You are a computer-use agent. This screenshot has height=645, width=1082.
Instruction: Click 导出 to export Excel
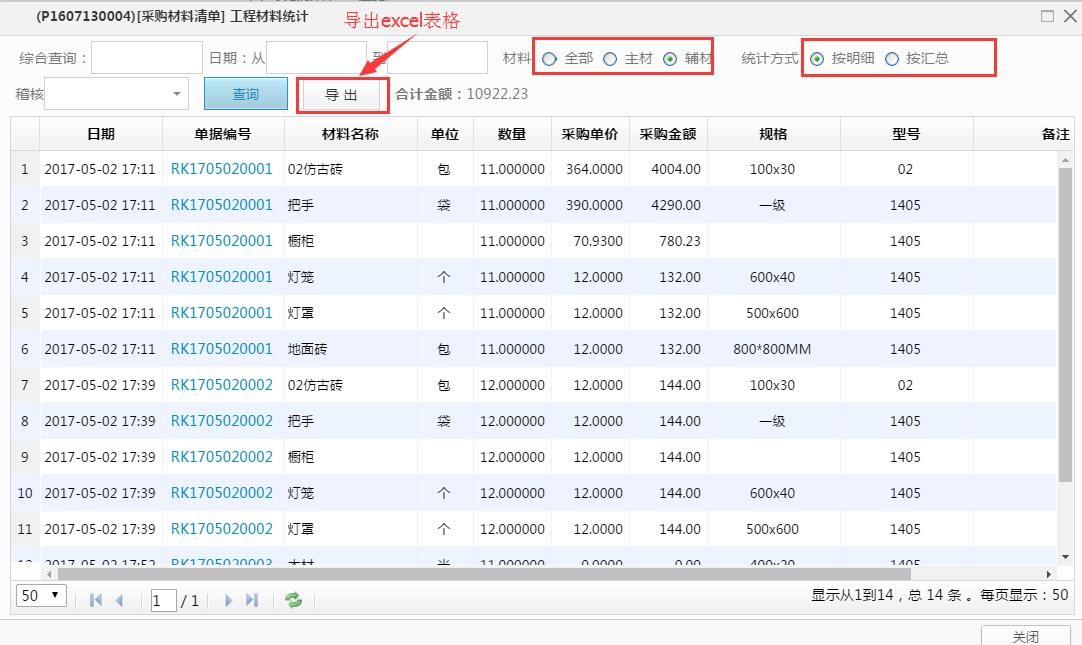point(341,95)
